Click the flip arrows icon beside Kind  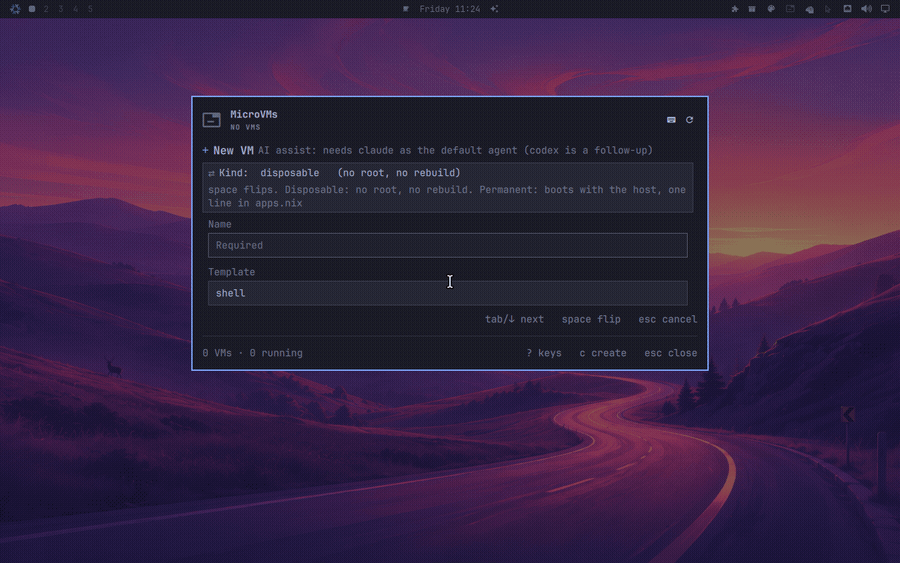(211, 173)
